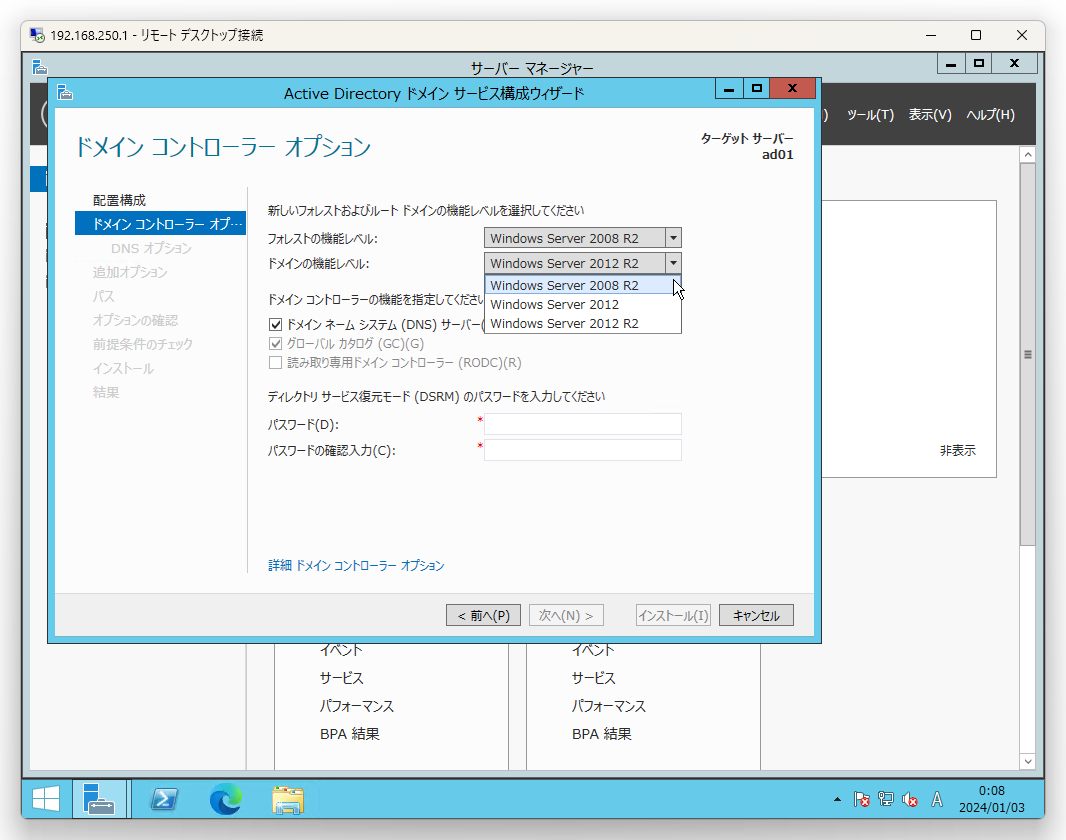Screen dimensions: 1066x840
Task: Click the flag notification tray icon
Action: tap(861, 799)
